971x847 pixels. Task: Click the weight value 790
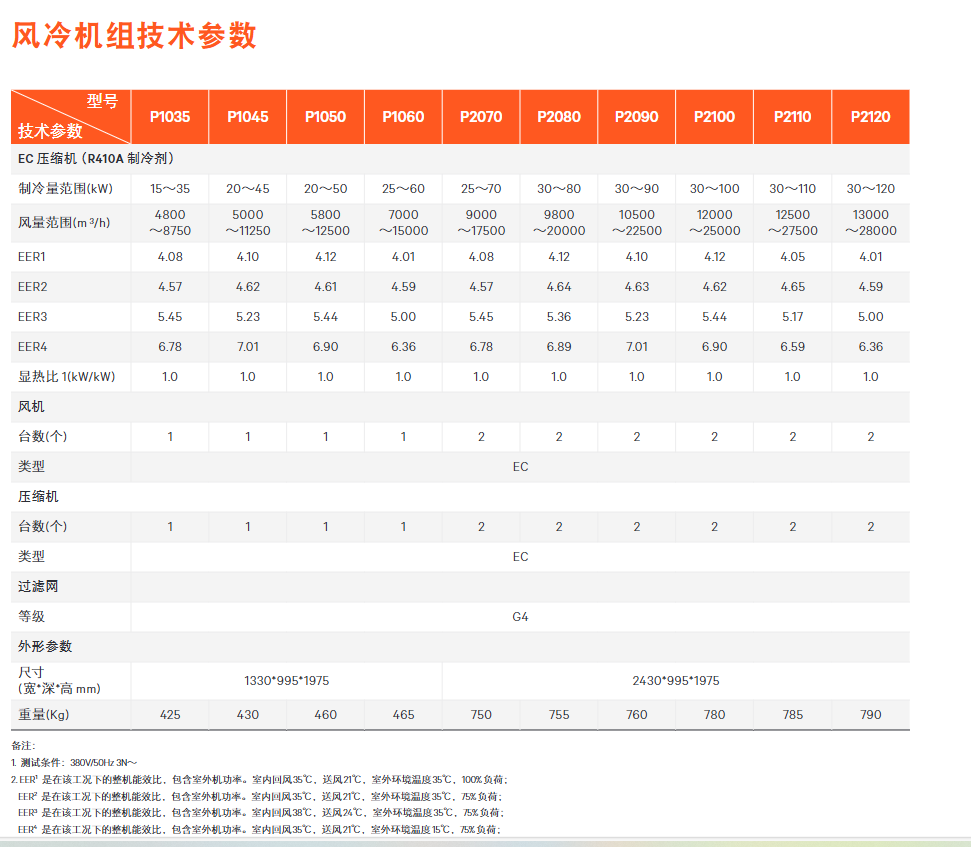click(870, 715)
